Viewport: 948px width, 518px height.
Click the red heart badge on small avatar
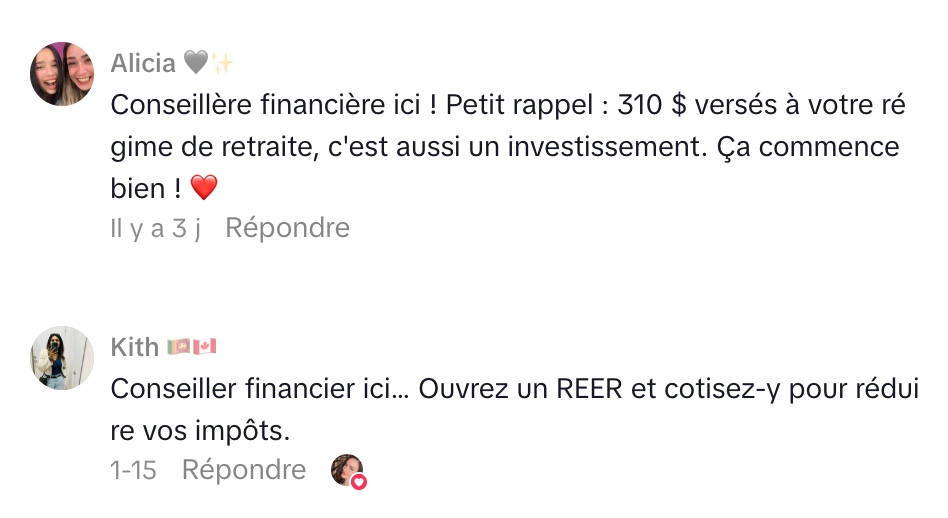[x=358, y=481]
